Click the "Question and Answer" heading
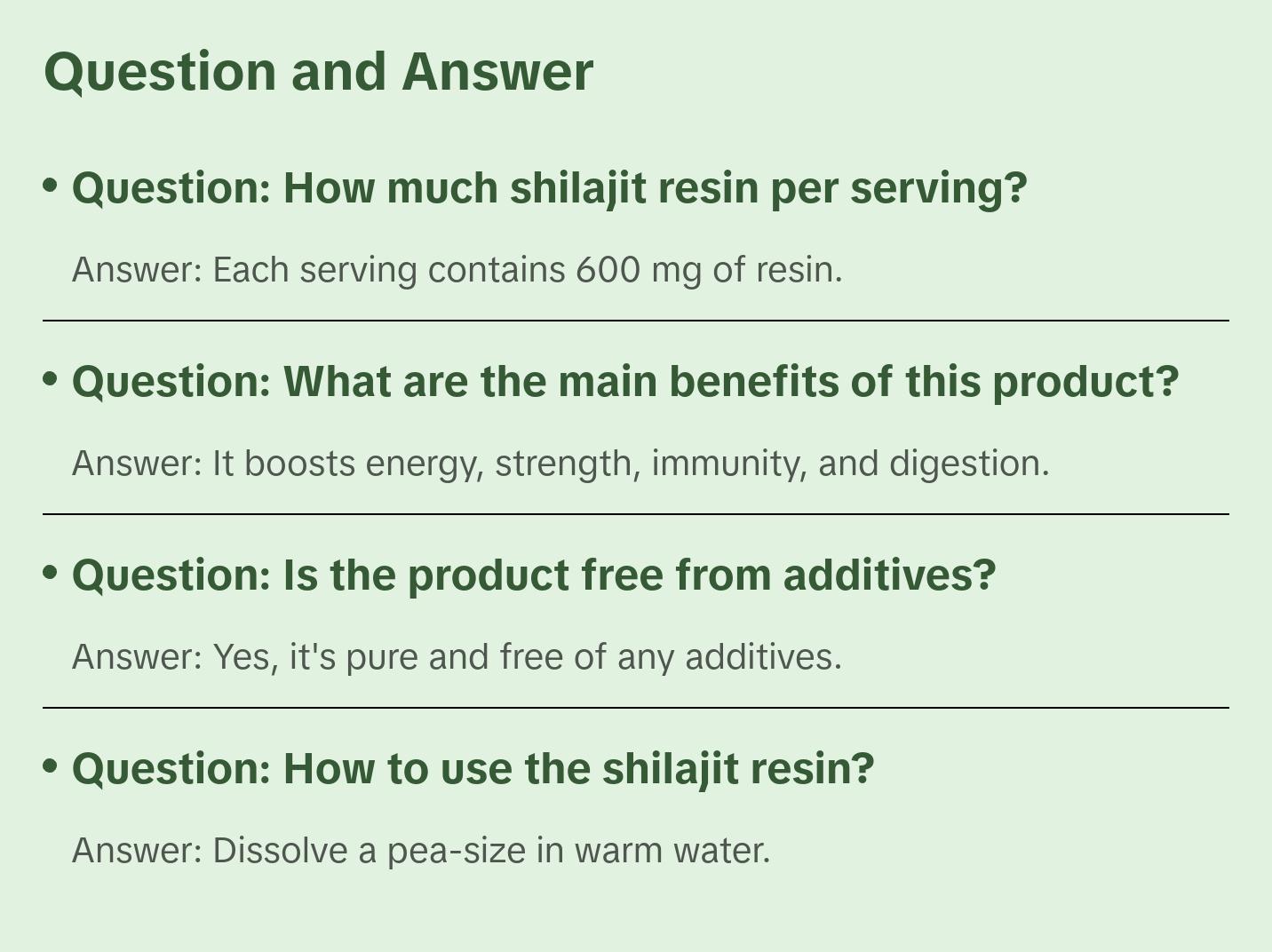1272x952 pixels. 318,71
